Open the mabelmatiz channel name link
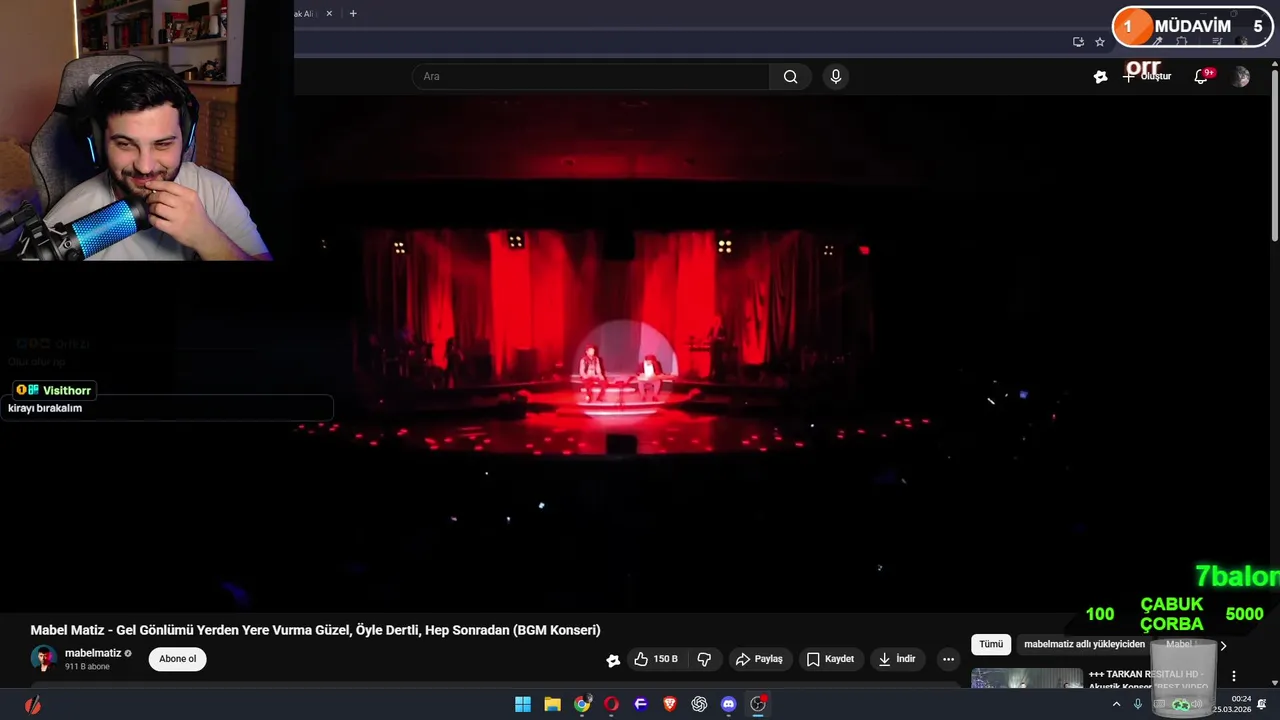Image resolution: width=1280 pixels, height=720 pixels. (x=93, y=653)
